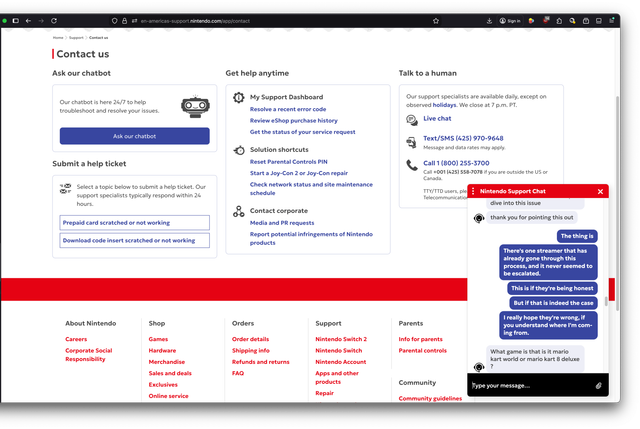The image size is (640, 429).
Task: Open Start a Joy-Con 2 or Joy-Con repair
Action: [x=299, y=173]
